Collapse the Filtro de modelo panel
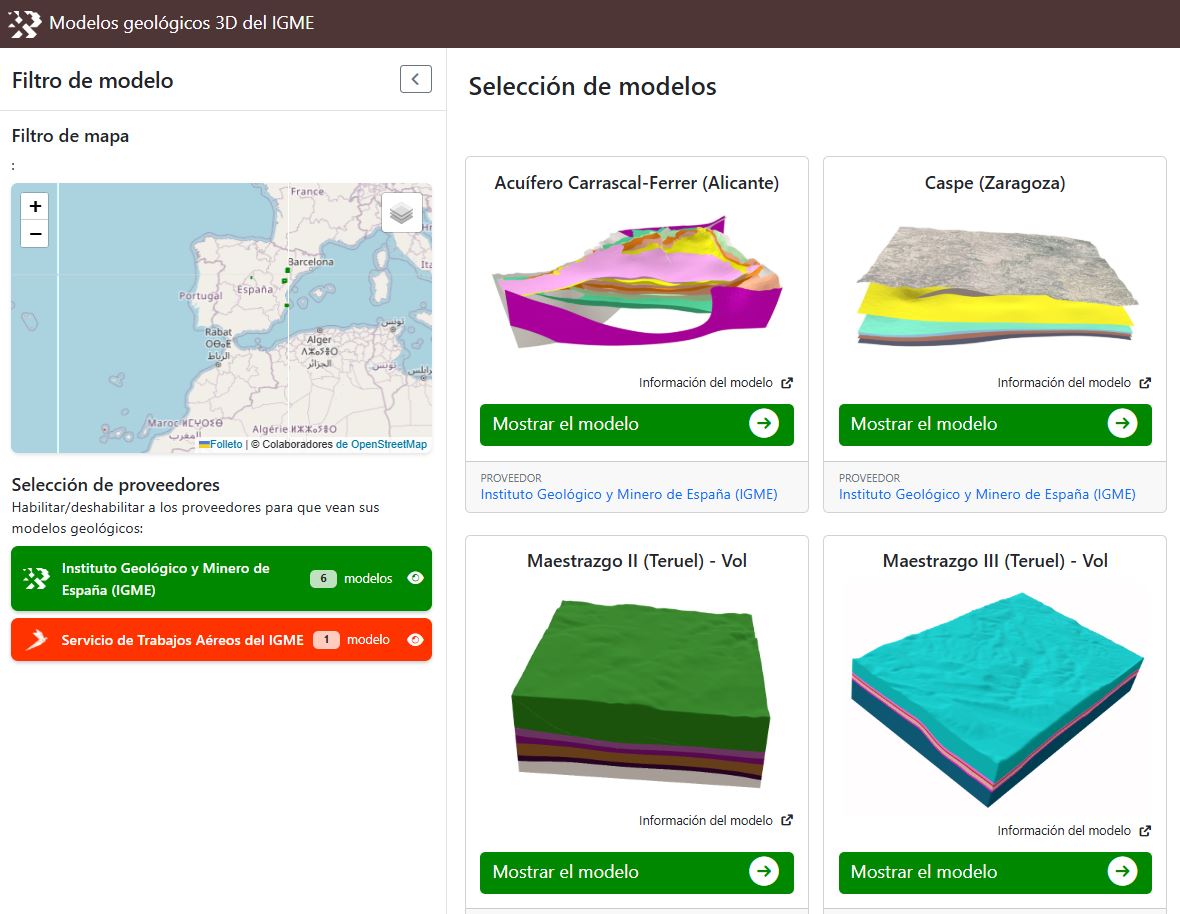This screenshot has width=1180, height=914. 415,79
